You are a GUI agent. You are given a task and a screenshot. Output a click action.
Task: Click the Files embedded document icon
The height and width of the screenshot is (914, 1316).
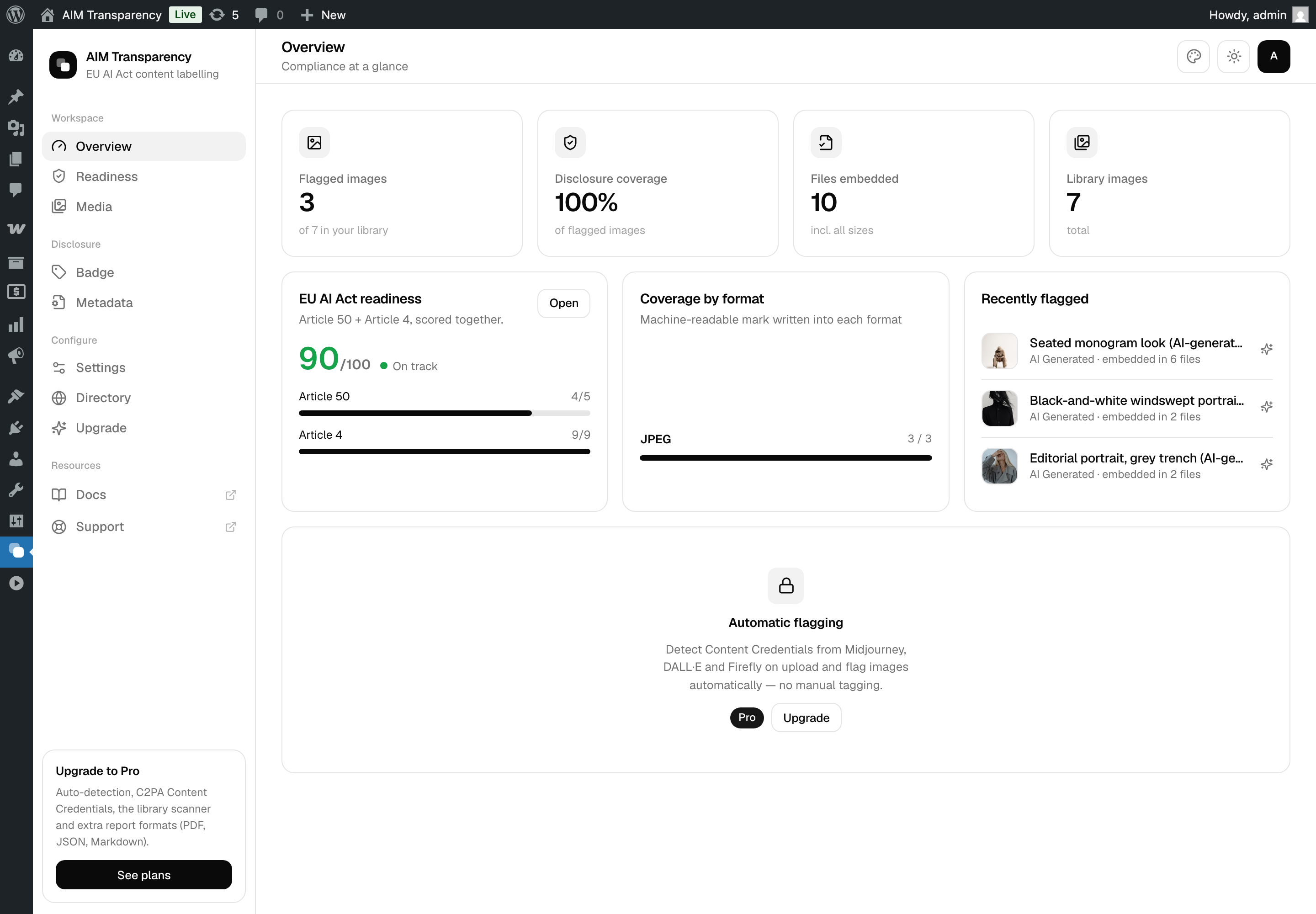coord(826,143)
